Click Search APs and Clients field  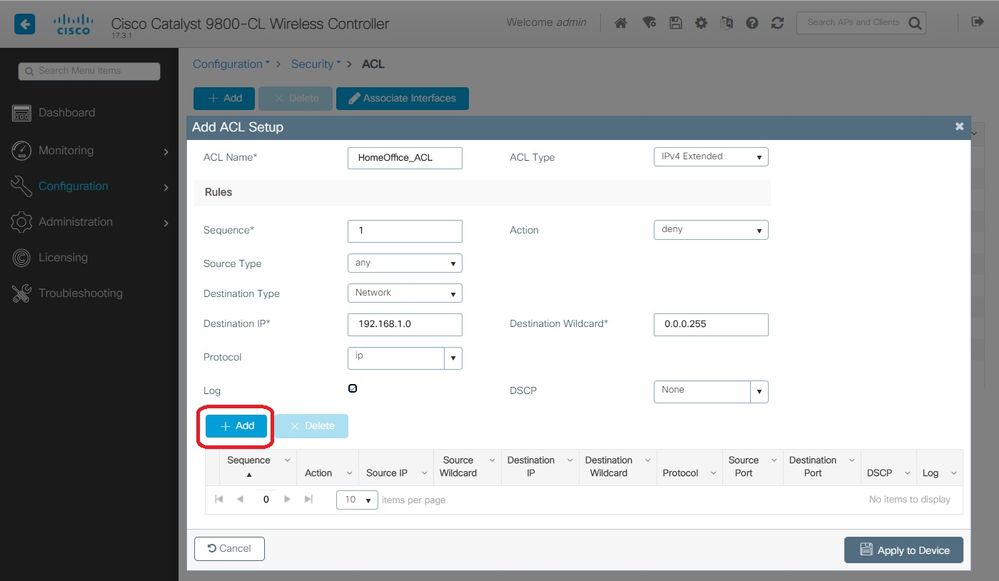pyautogui.click(x=852, y=23)
